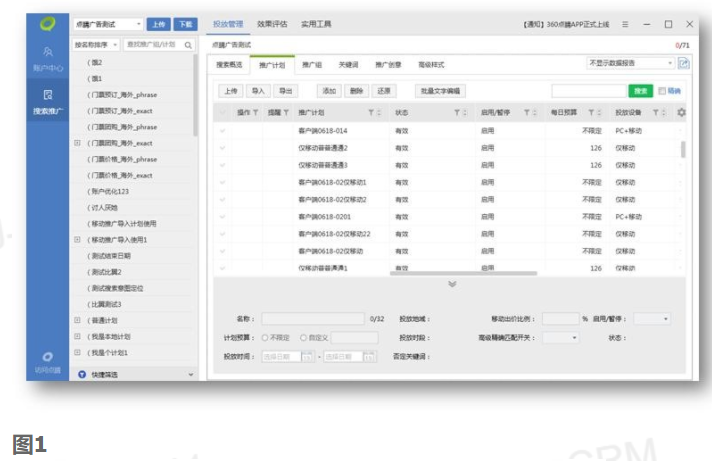The width and height of the screenshot is (712, 461).
Task: Click filter icon on 操作 column
Action: point(255,113)
